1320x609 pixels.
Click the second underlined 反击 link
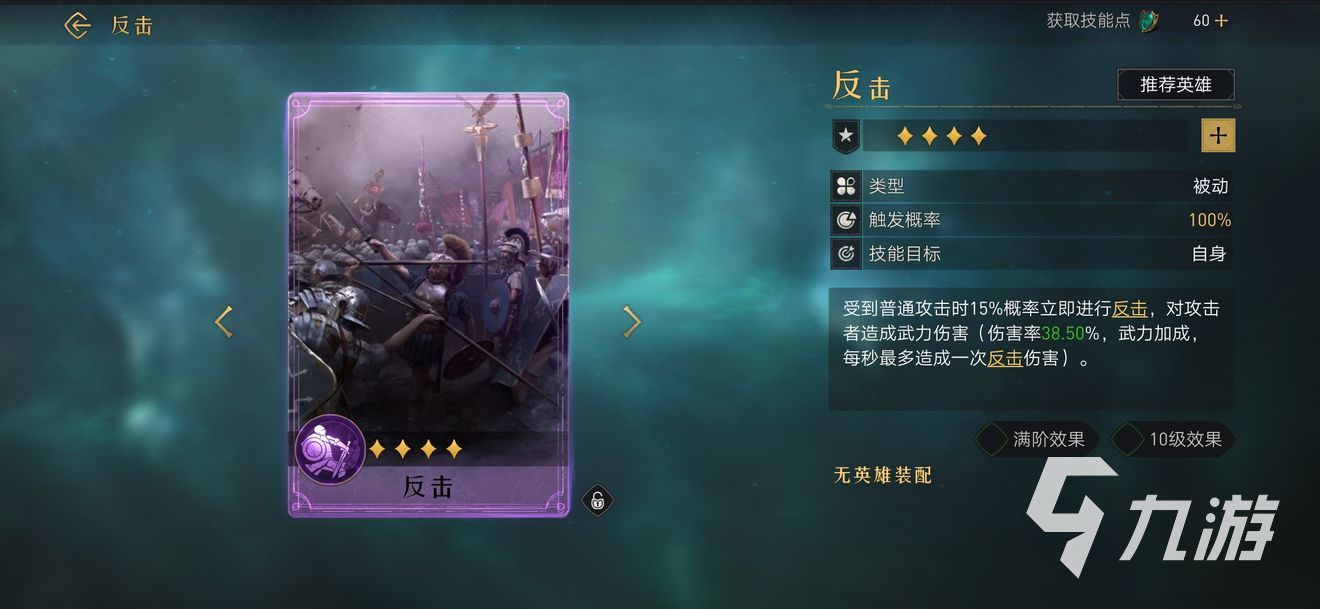click(1005, 358)
